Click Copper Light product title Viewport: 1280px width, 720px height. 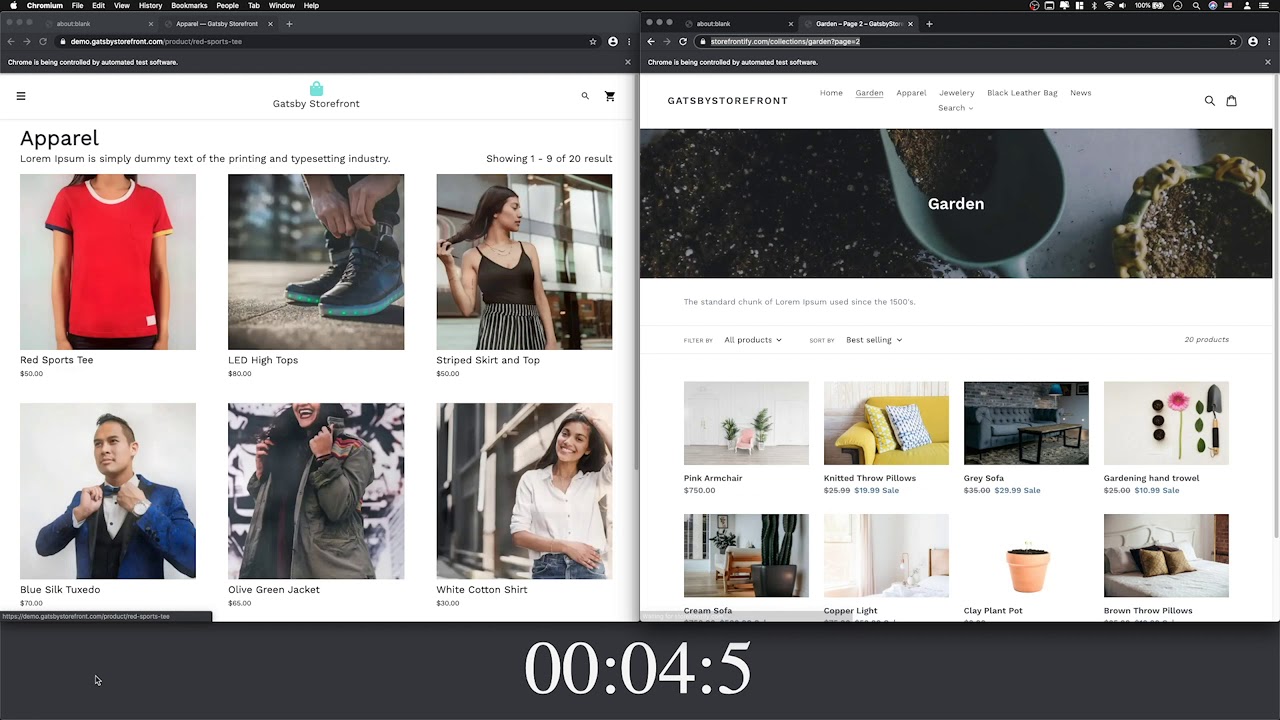pos(850,611)
